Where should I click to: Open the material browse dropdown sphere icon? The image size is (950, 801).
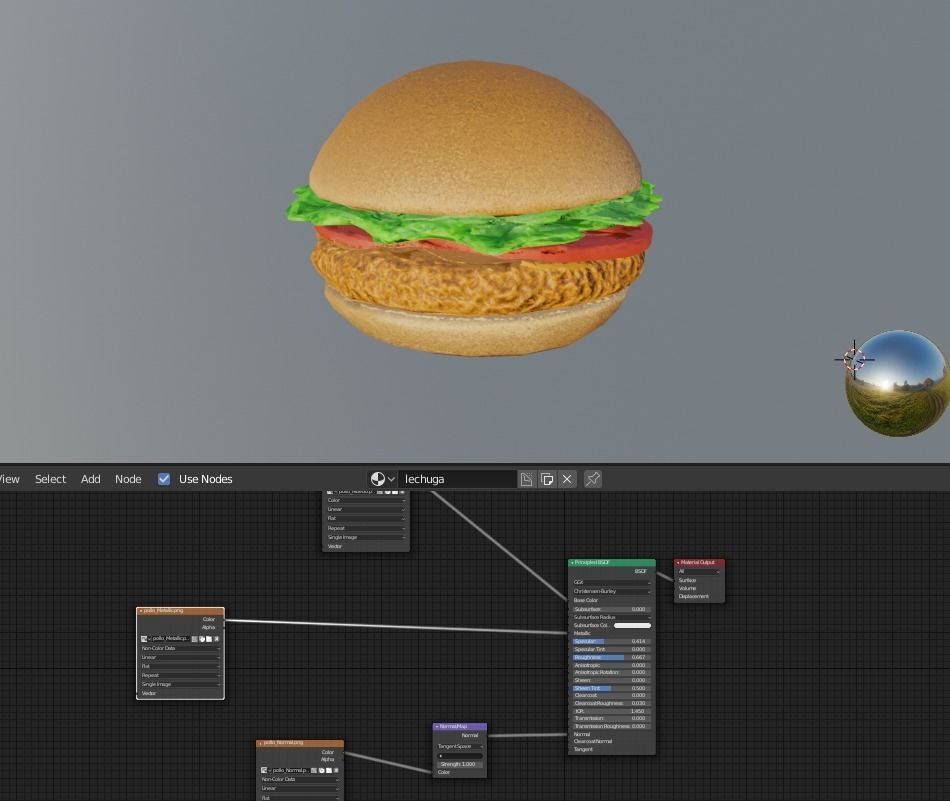click(x=382, y=479)
